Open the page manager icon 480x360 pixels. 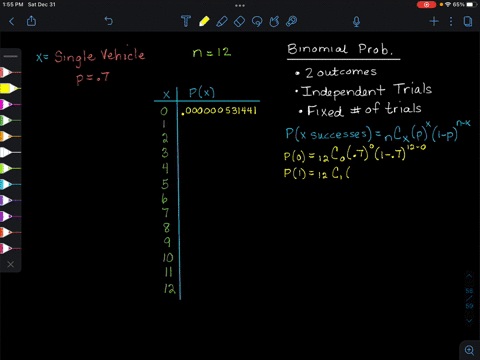pos(468,22)
